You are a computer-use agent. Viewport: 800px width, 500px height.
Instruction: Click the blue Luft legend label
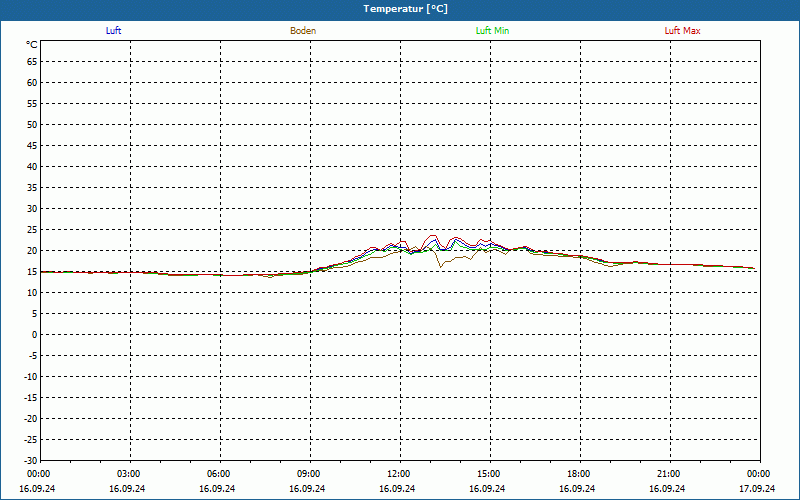tap(113, 31)
